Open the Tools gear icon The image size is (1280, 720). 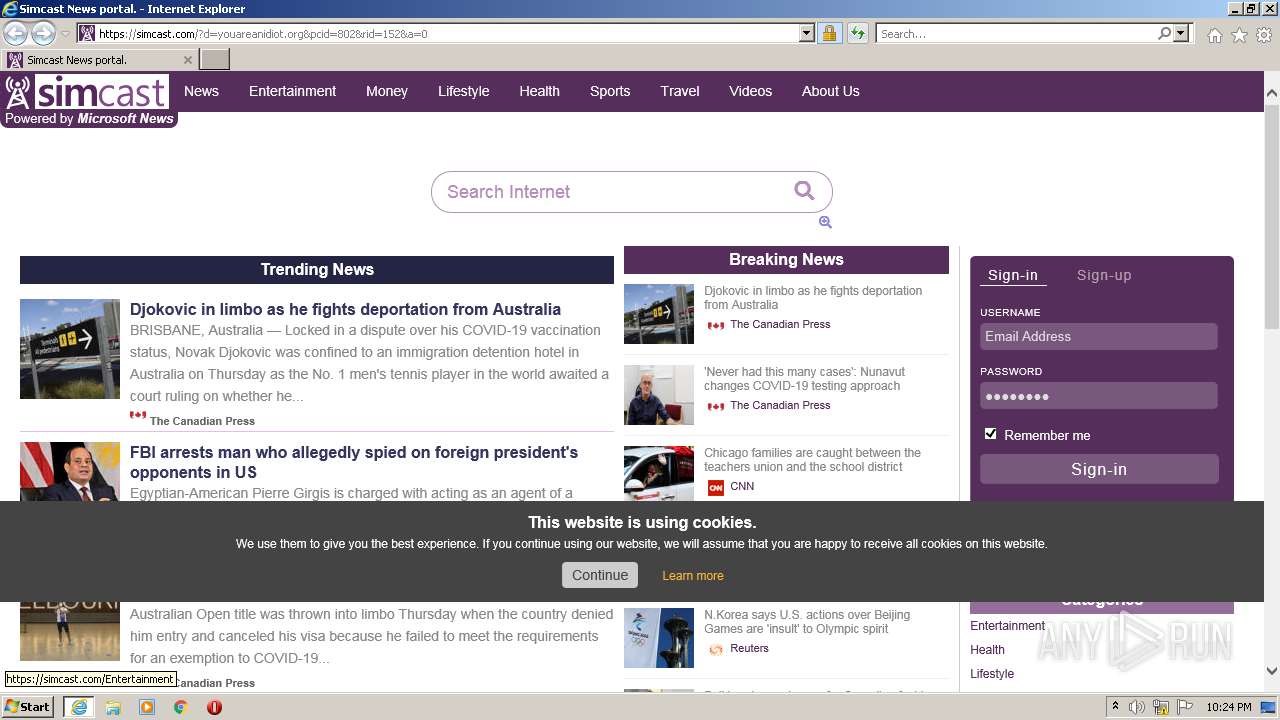[x=1264, y=35]
